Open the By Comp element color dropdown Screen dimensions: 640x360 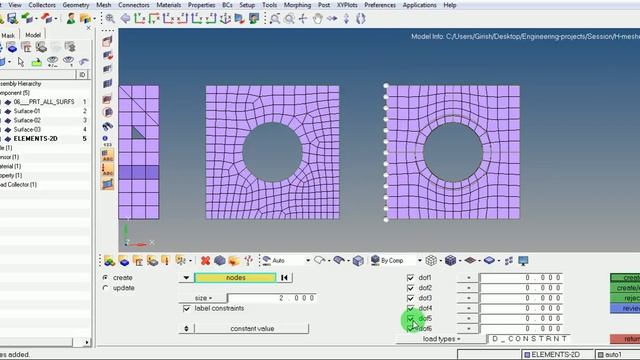pos(419,260)
